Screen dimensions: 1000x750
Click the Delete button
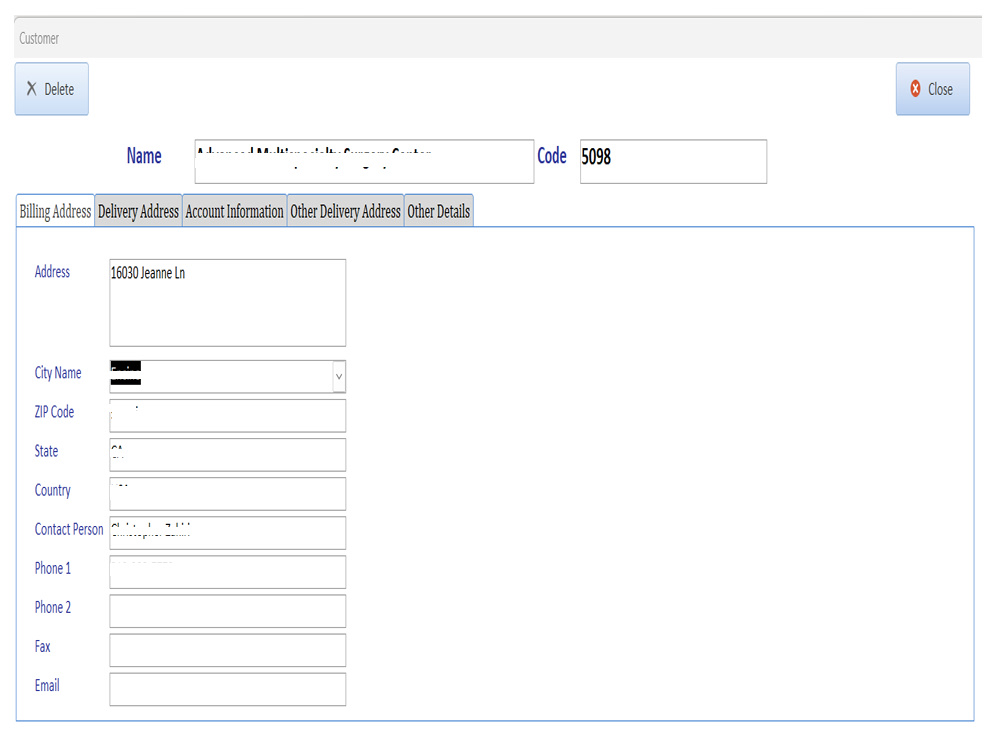[52, 89]
